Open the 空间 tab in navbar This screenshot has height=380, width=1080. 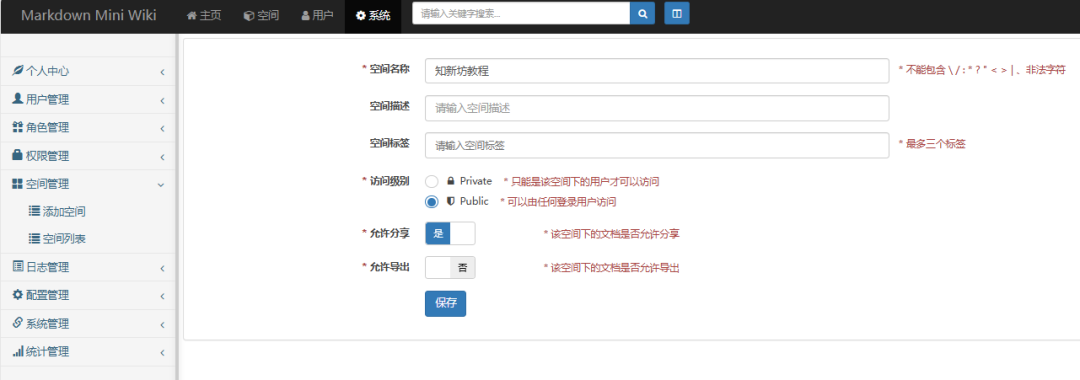tap(261, 15)
